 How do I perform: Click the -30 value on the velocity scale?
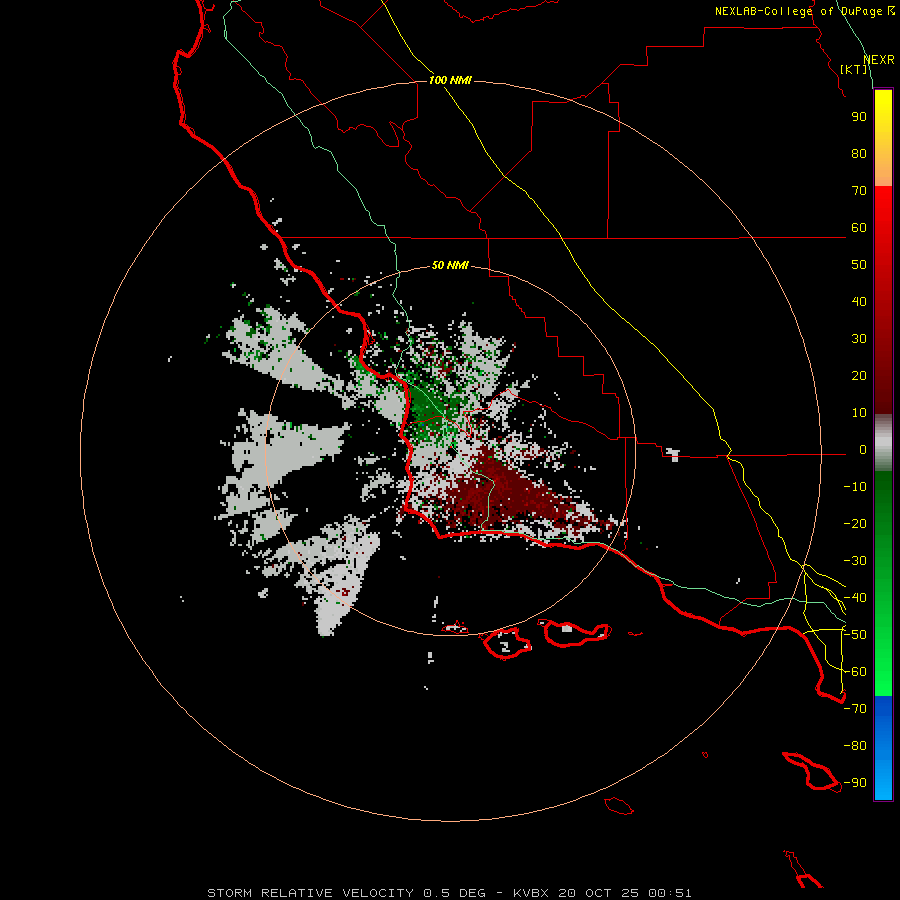(855, 561)
